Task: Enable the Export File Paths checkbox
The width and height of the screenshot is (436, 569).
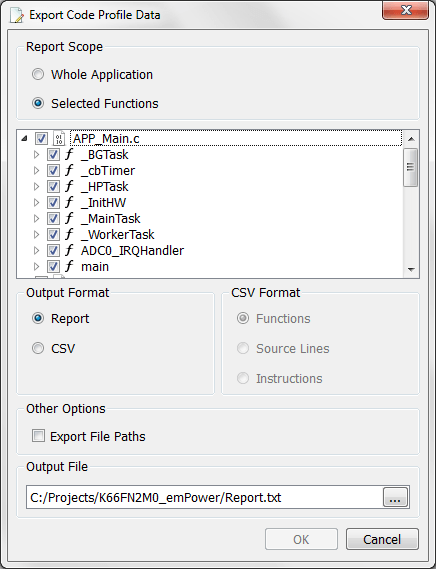Action: (x=38, y=435)
